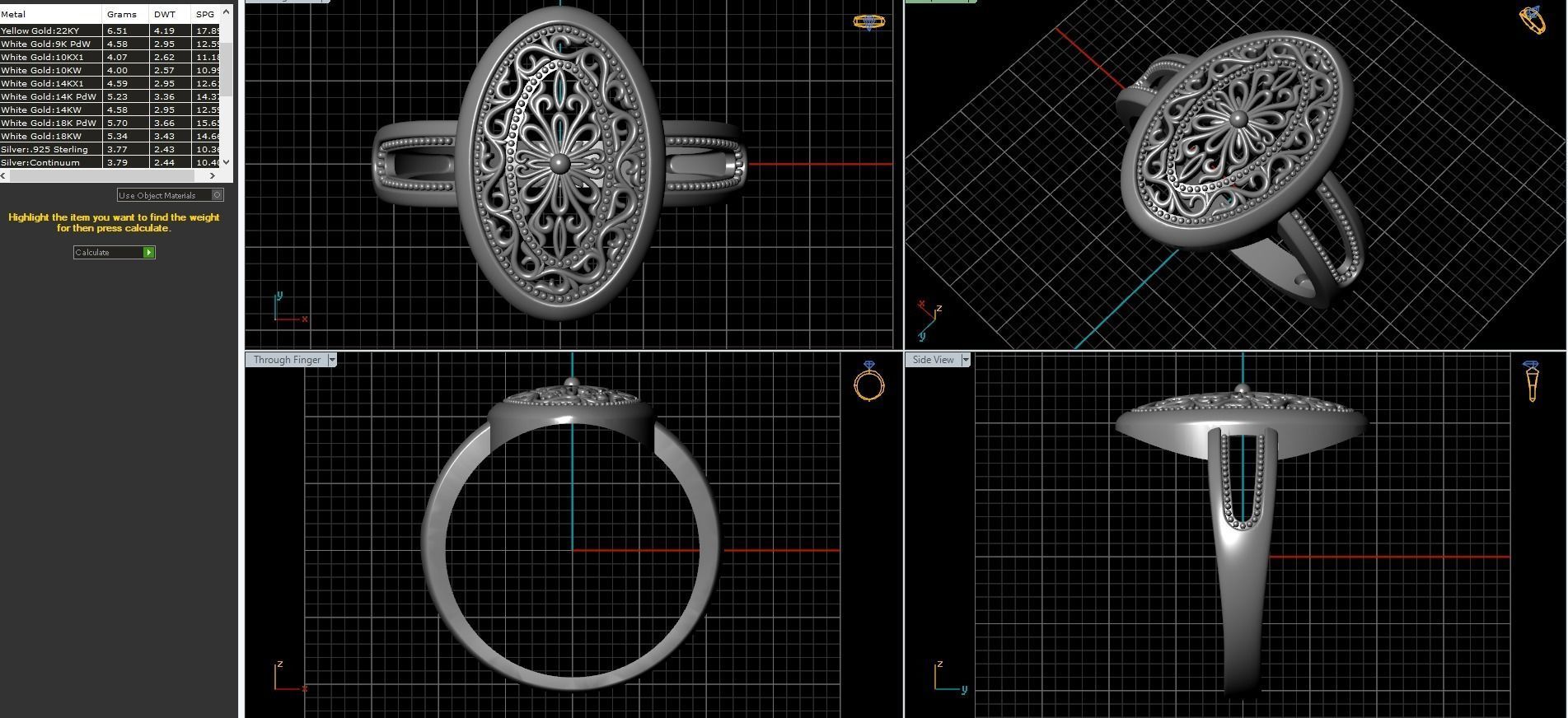
Task: Click the horizontal scrollbar thumb of metal table
Action: 101,175
